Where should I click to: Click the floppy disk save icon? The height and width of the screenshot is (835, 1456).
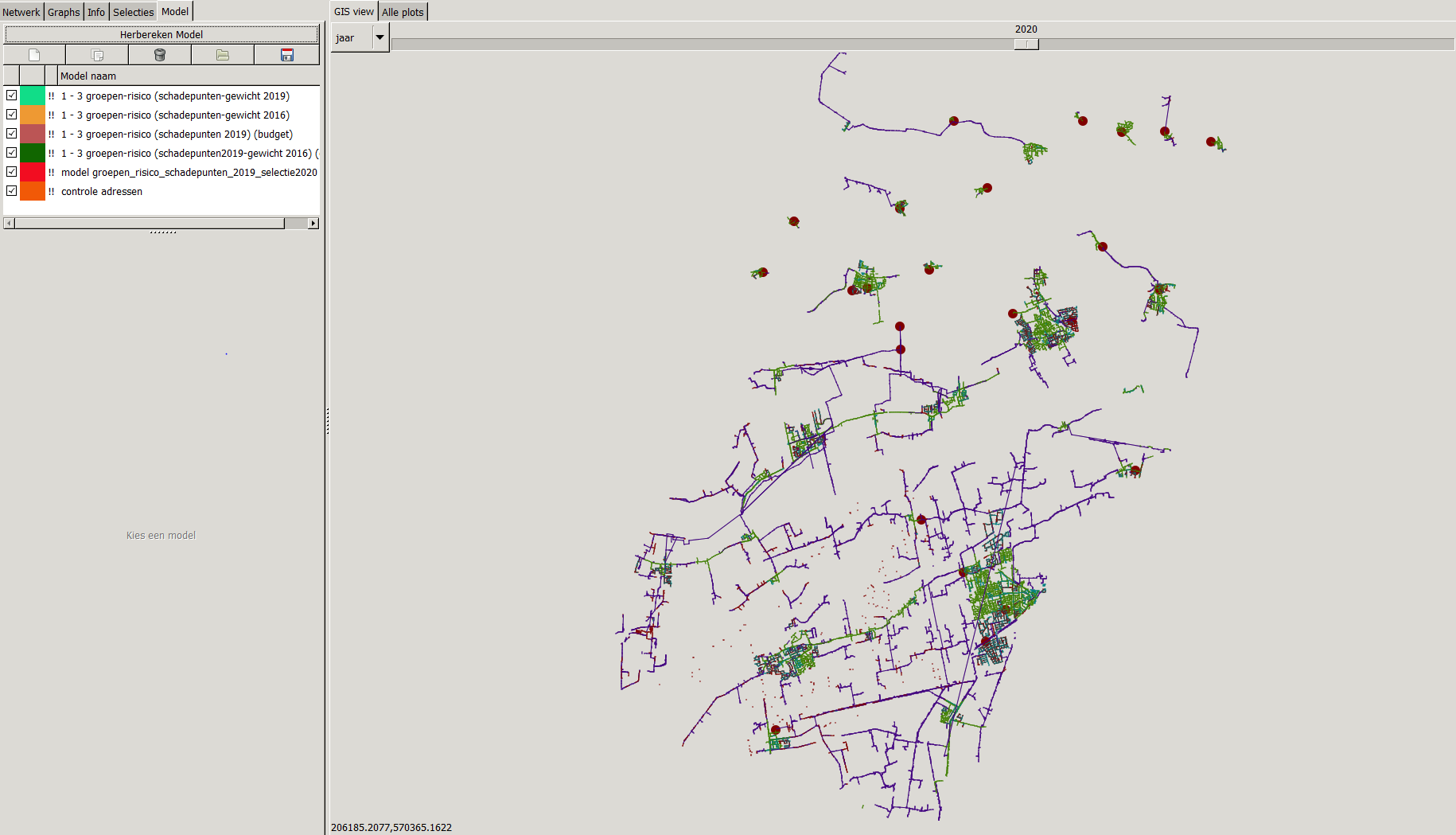[287, 55]
